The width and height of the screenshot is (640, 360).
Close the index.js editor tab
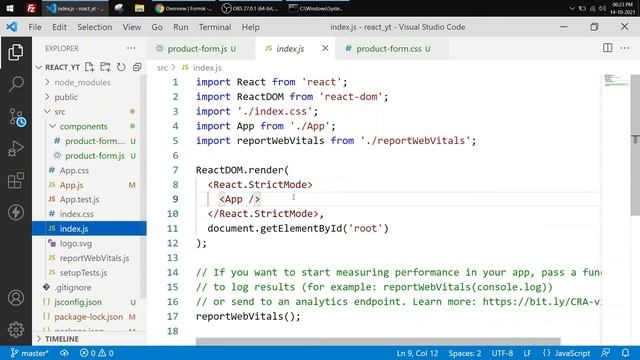coord(325,48)
